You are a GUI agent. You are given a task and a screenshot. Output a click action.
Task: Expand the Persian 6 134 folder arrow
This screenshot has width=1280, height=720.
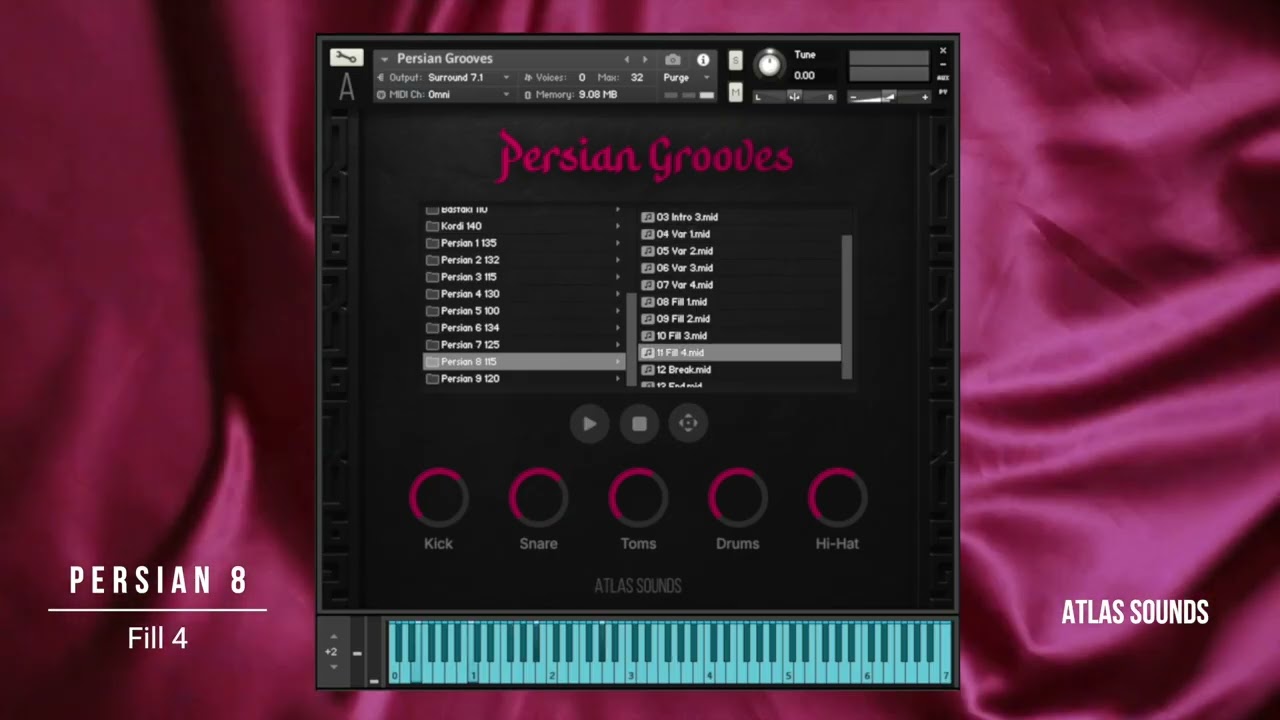coord(617,328)
